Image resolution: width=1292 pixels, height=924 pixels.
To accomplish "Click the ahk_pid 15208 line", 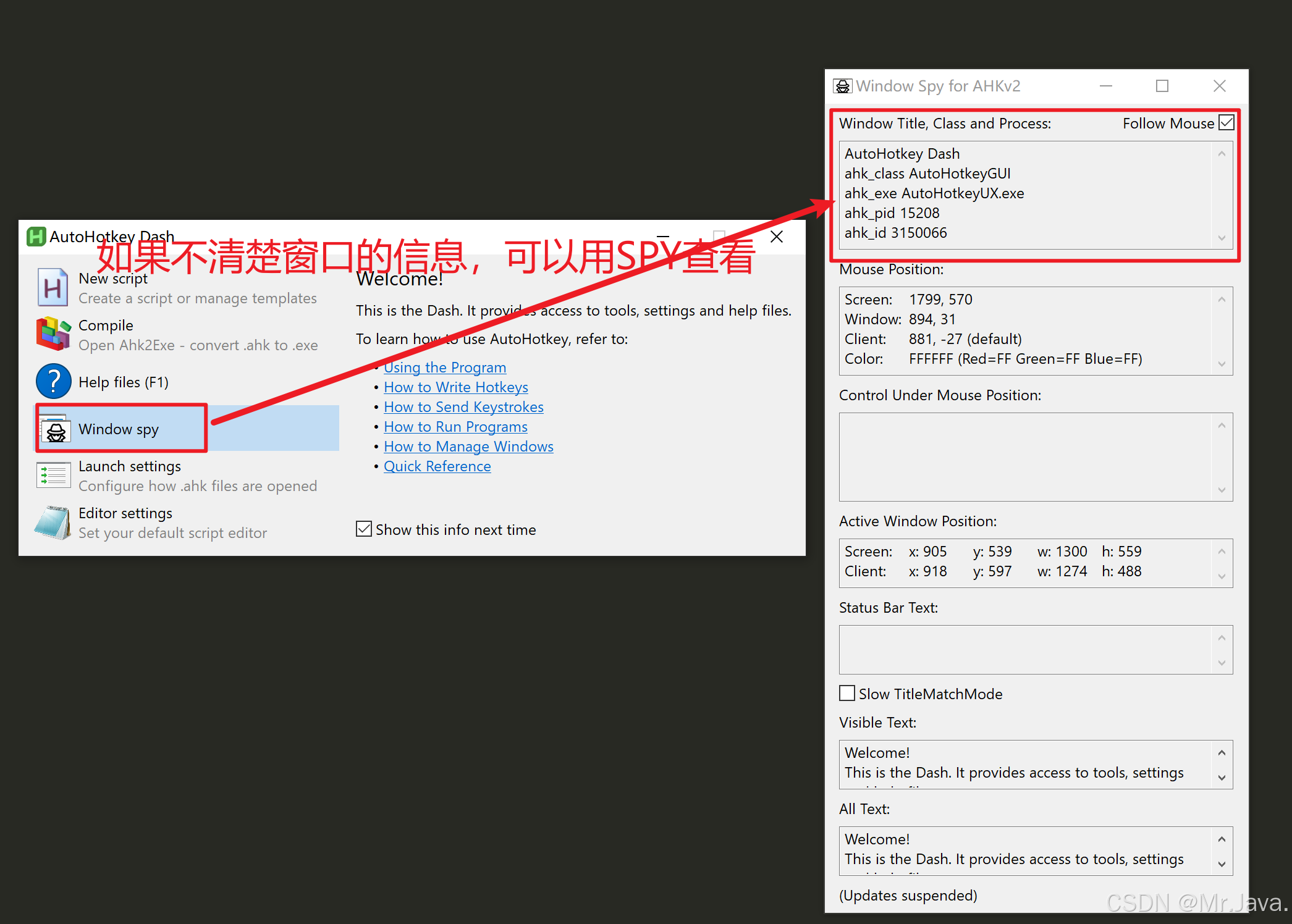I will coord(892,213).
